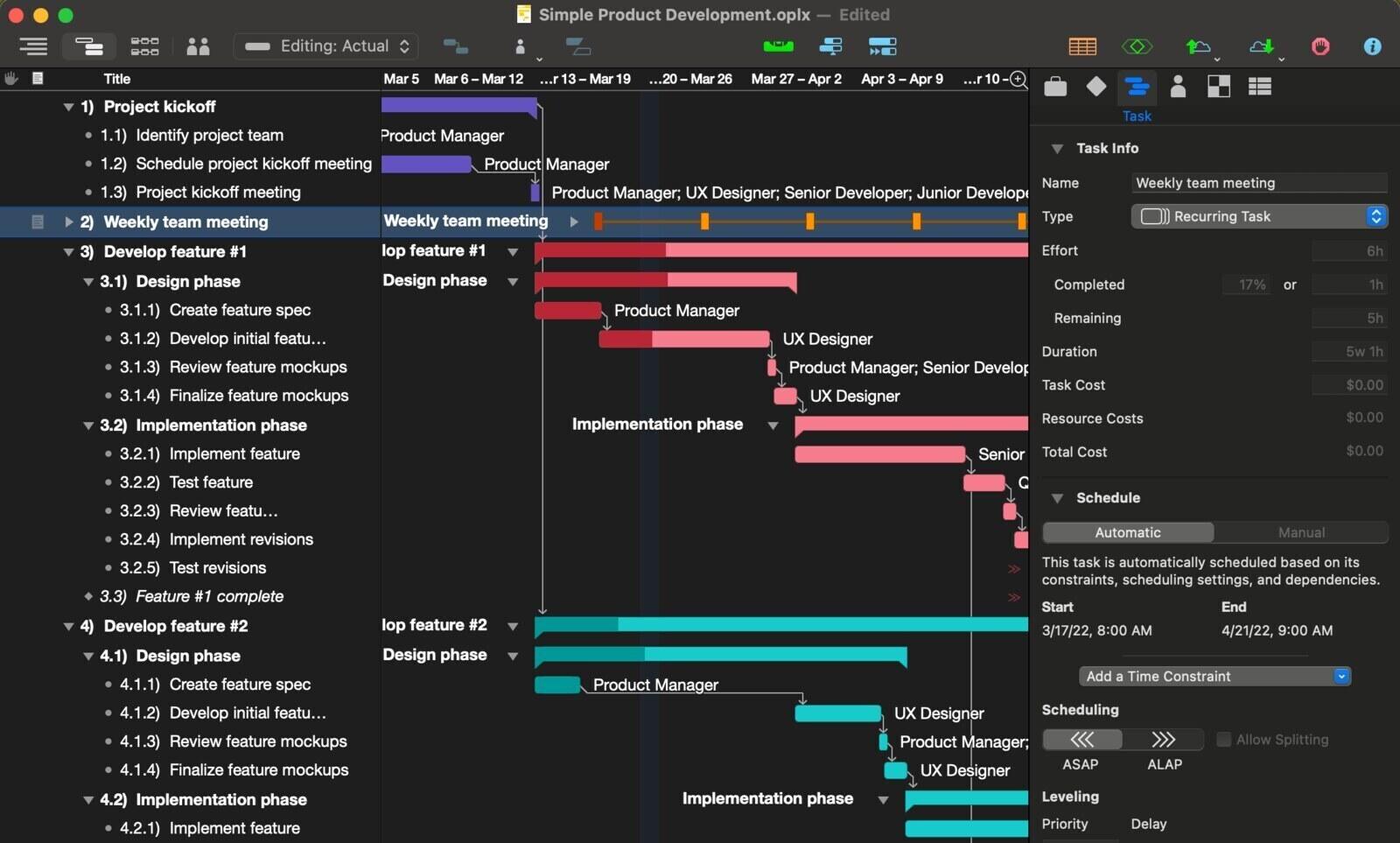Open the note icon on Weekly team meeting row
Image resolution: width=1400 pixels, height=843 pixels.
coord(38,221)
